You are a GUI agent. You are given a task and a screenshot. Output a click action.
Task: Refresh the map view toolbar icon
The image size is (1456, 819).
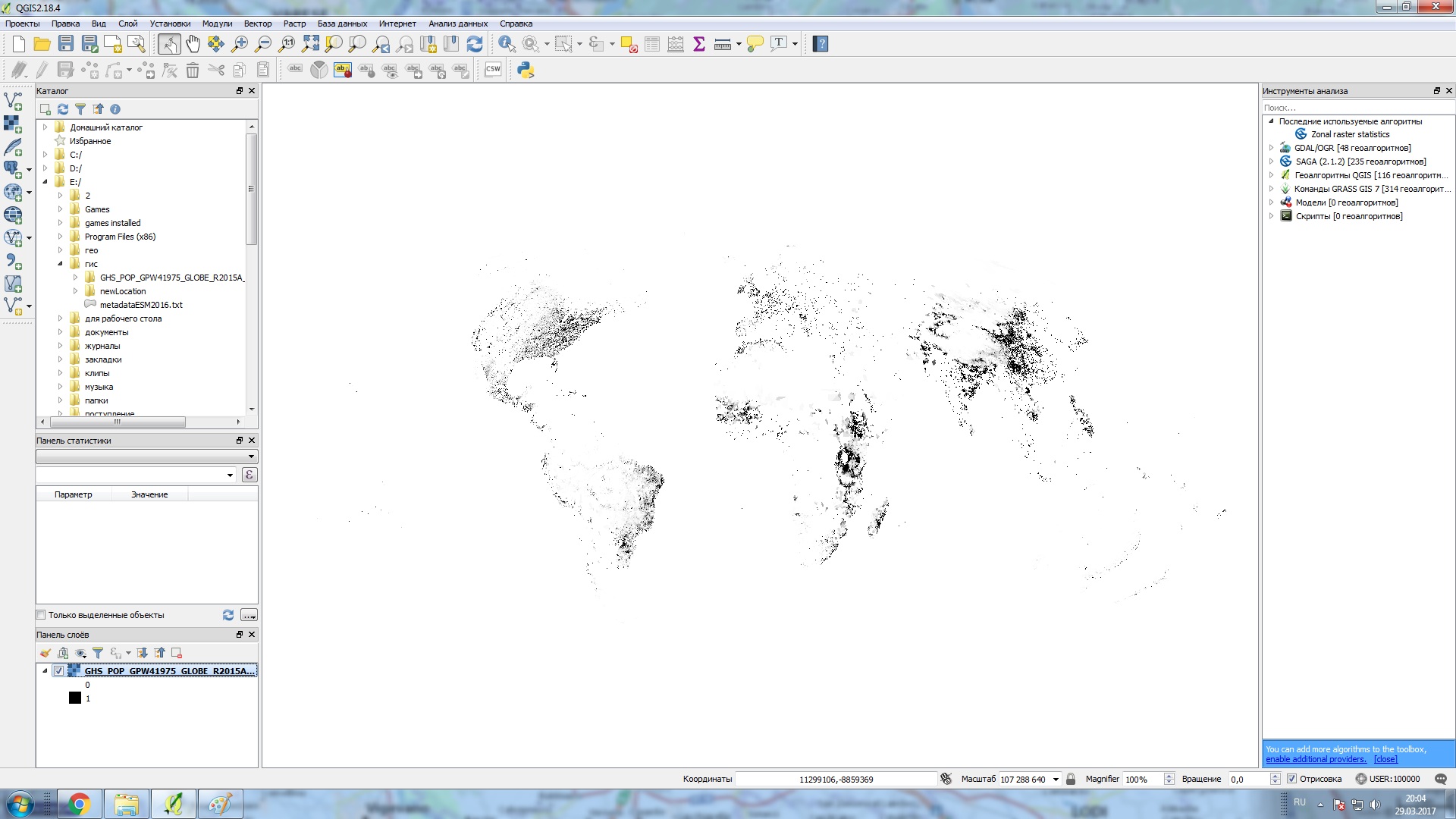475,44
